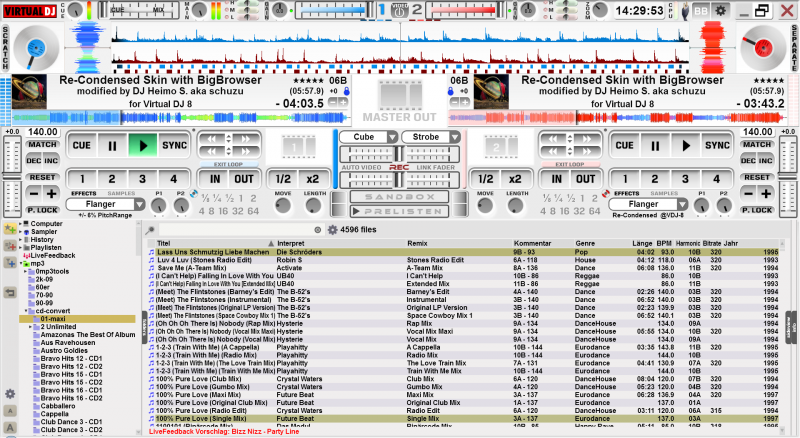Expand the 2 Unlimited folder
The image size is (800, 438).
pos(31,327)
